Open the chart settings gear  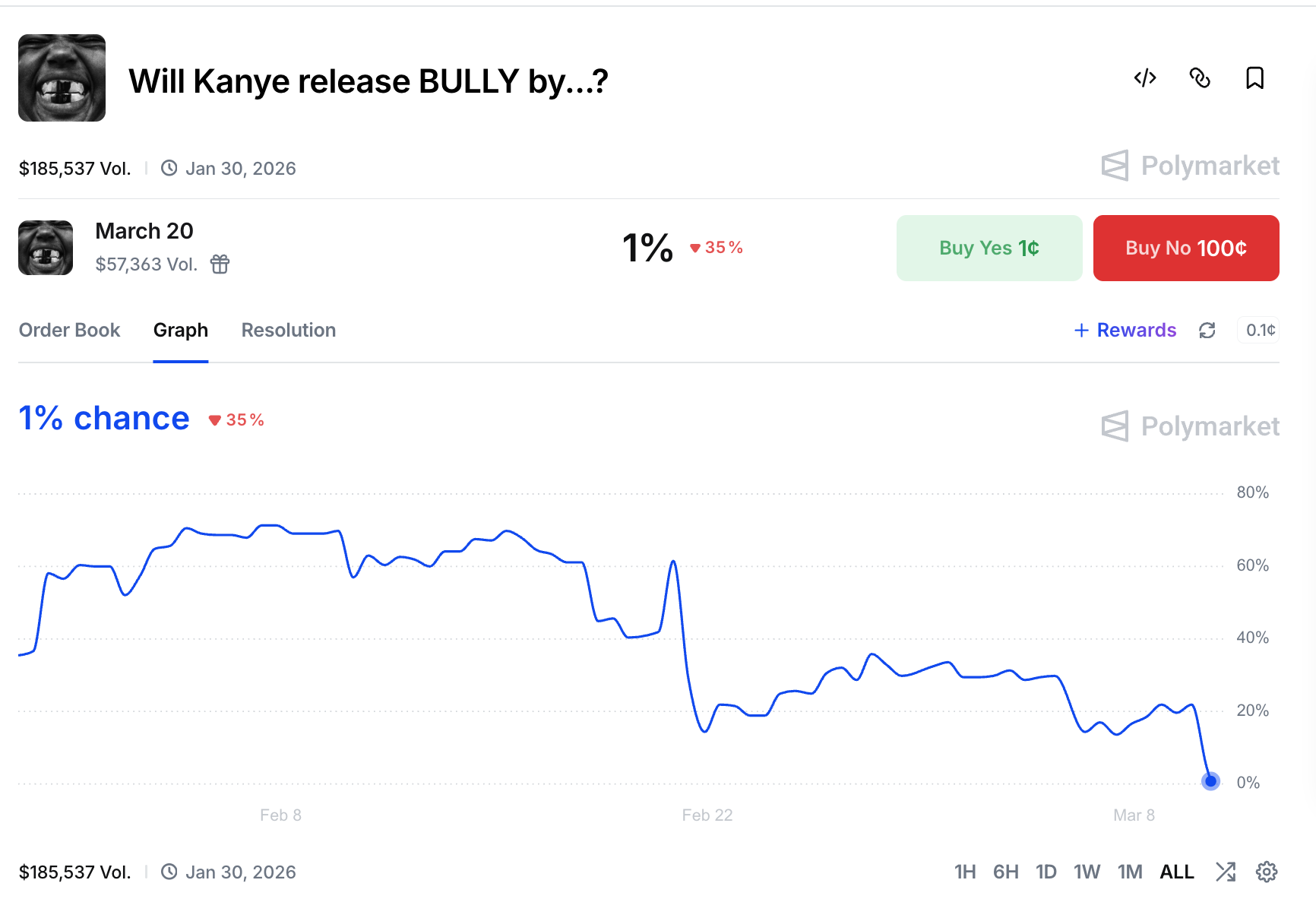(1267, 872)
